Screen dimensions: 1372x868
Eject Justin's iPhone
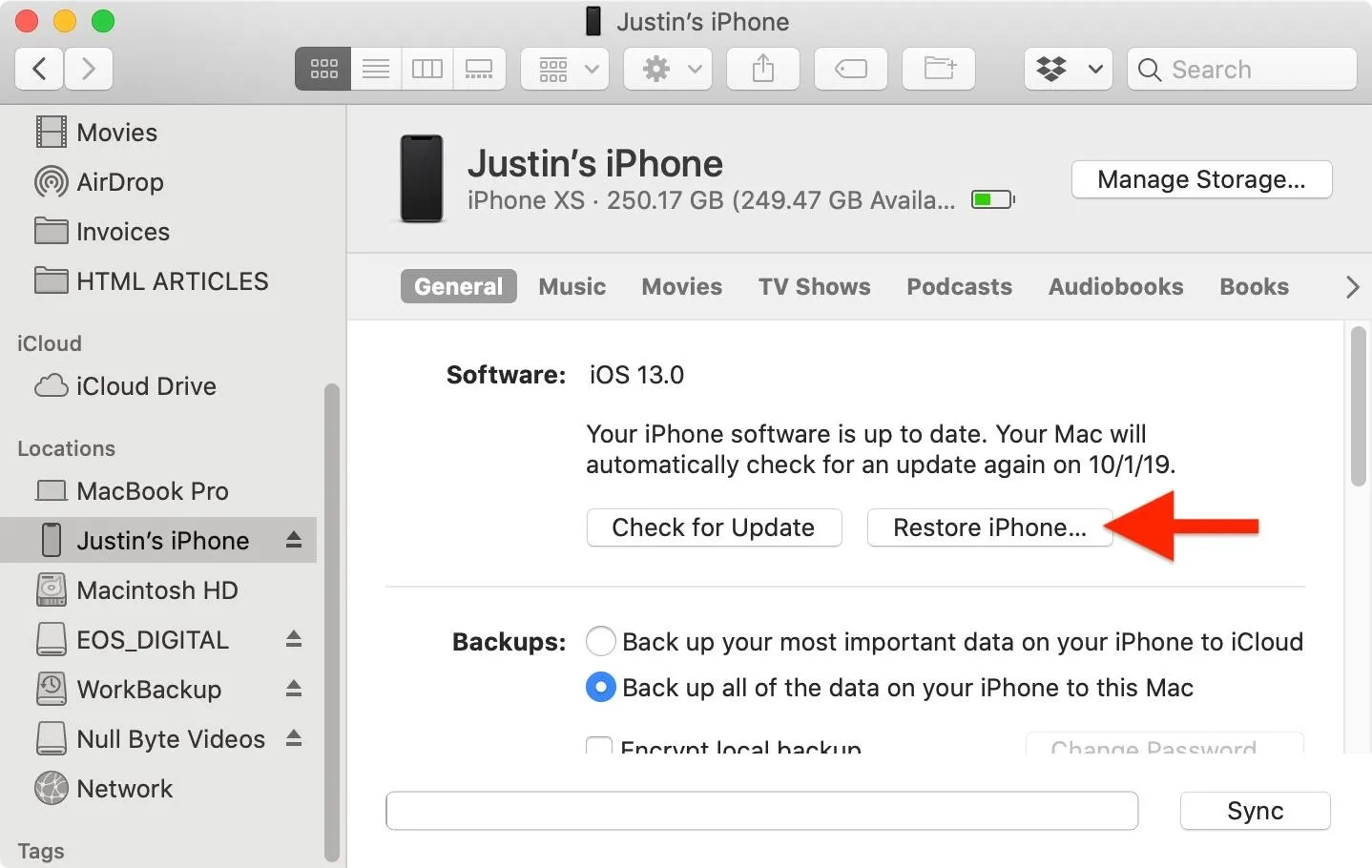point(294,540)
